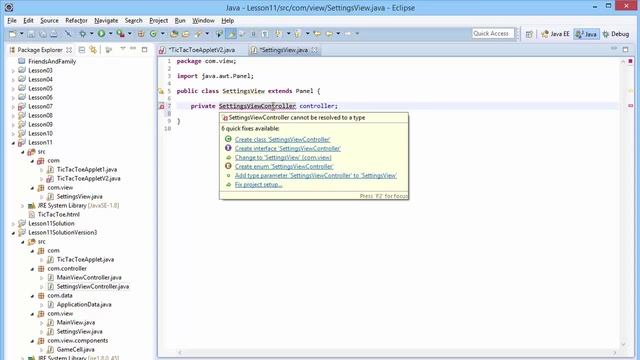Click the Open Task toolbar icon
Viewport: 640px width, 360px height.
coord(186,34)
